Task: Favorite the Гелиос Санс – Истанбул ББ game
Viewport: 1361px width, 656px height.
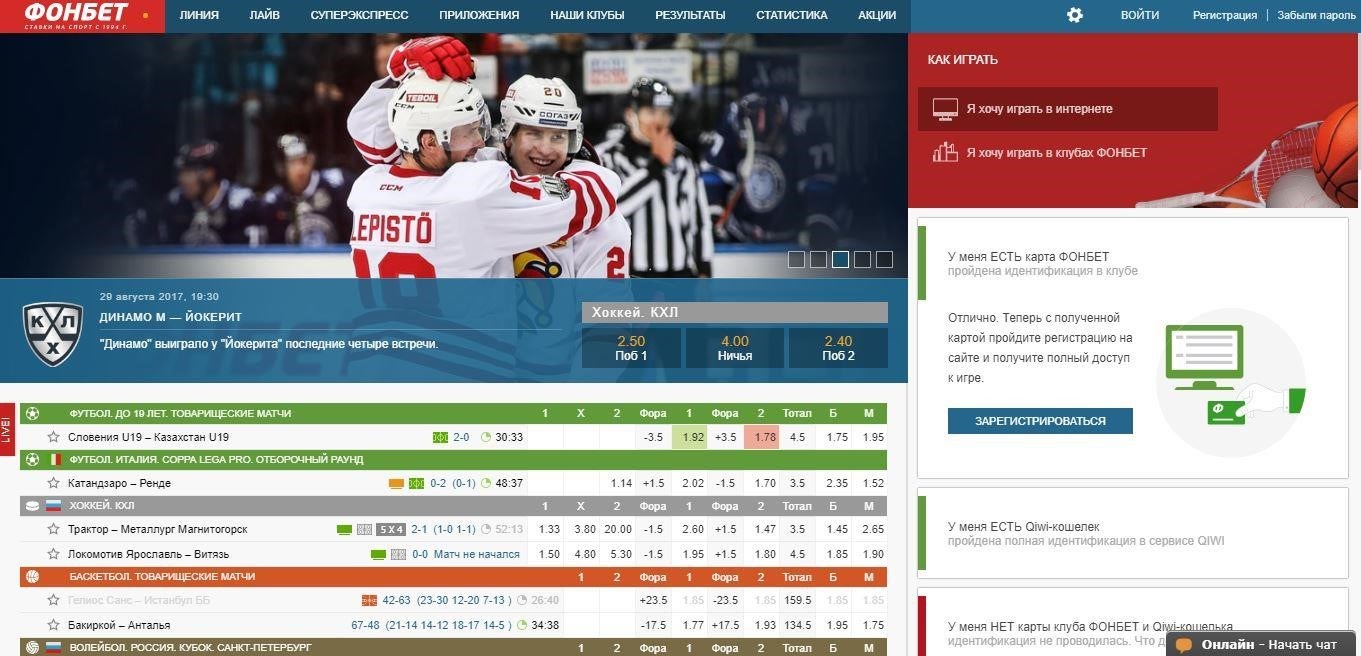Action: click(x=53, y=600)
